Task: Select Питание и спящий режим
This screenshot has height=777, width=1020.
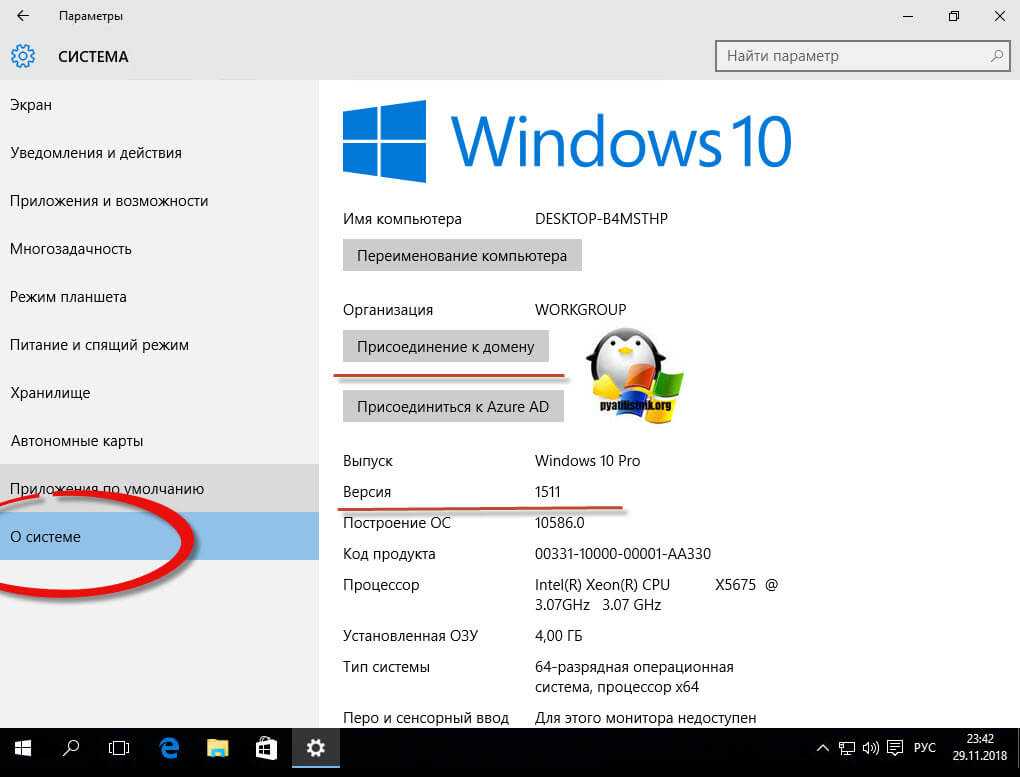Action: click(x=99, y=345)
